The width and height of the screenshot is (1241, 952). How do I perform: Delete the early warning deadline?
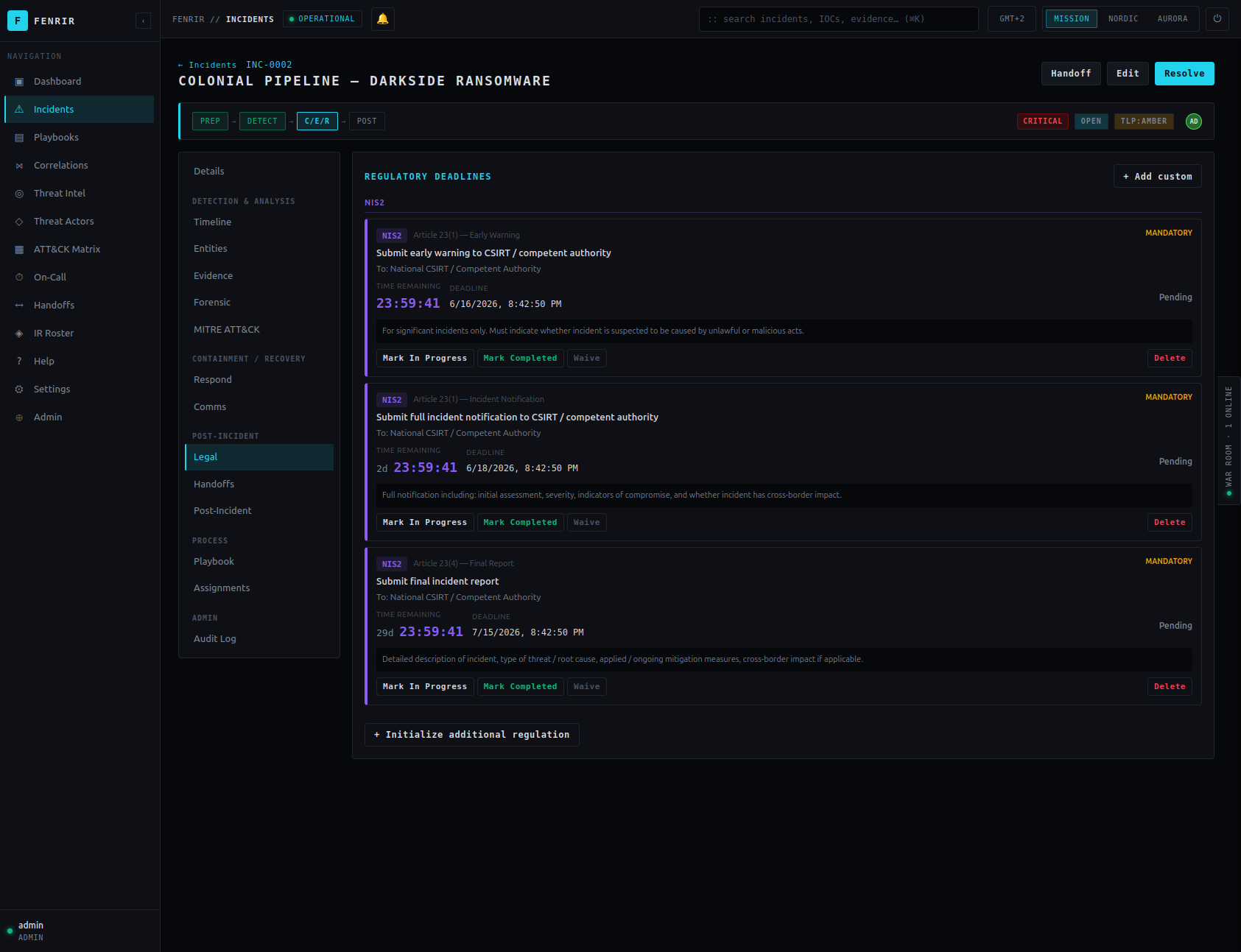pos(1170,359)
